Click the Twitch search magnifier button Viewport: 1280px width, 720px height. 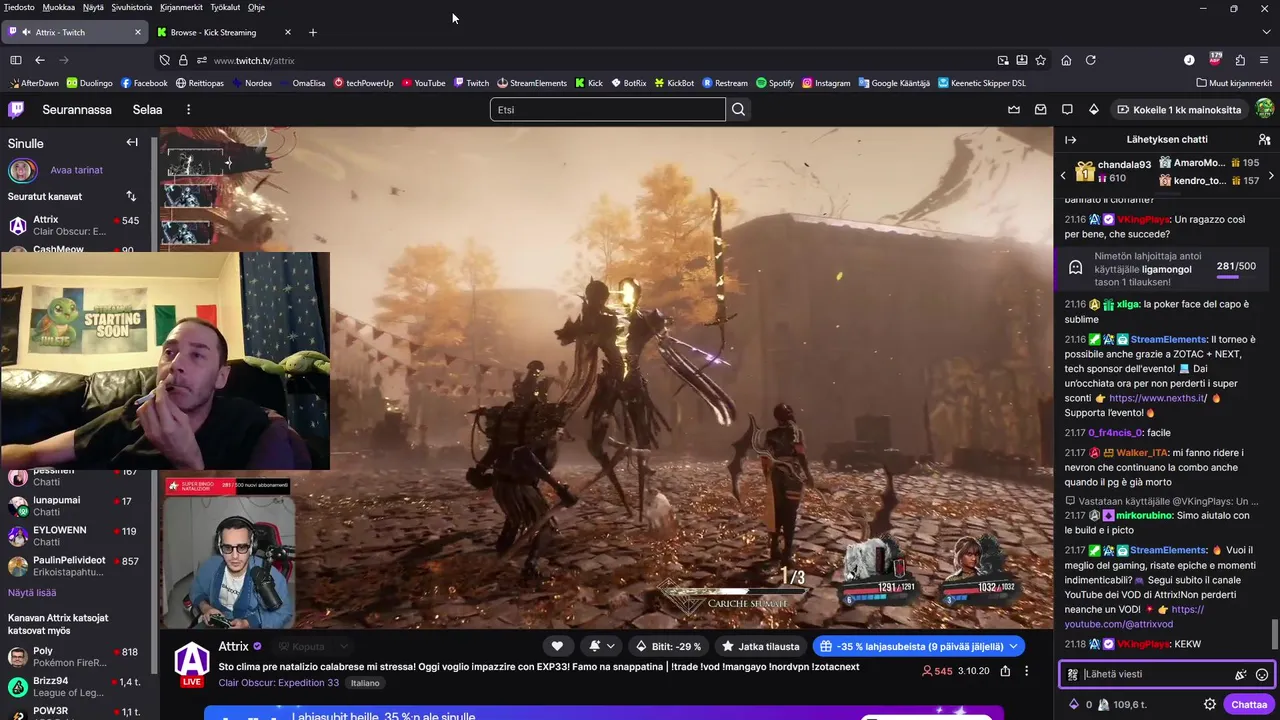738,110
